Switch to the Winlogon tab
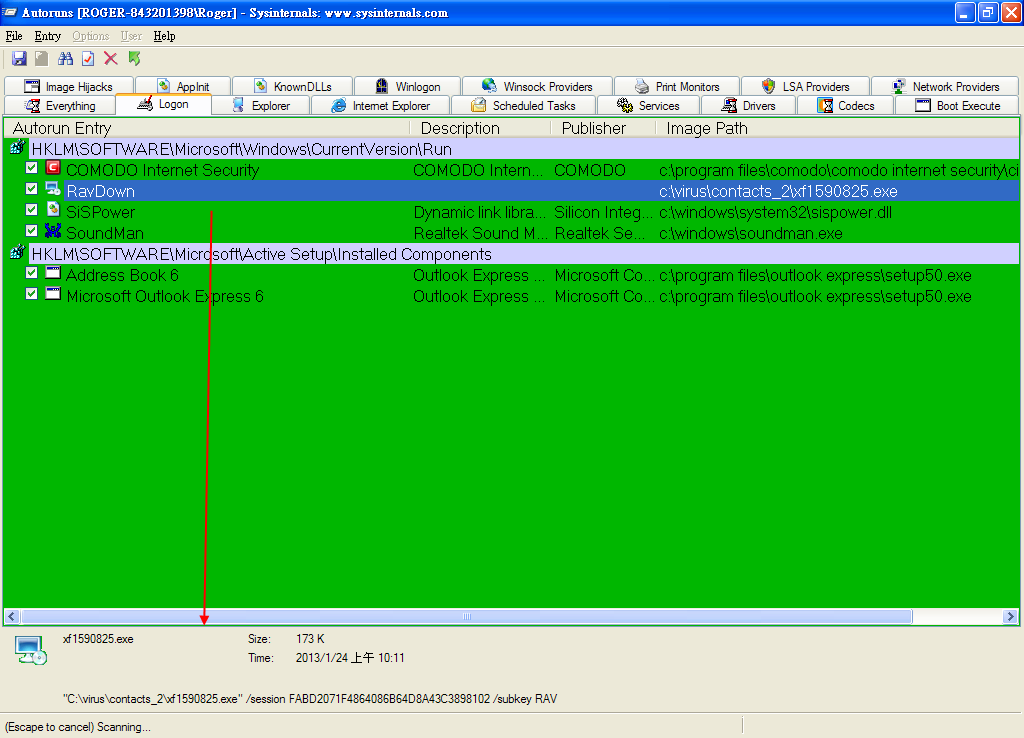This screenshot has height=738, width=1024. (x=408, y=86)
